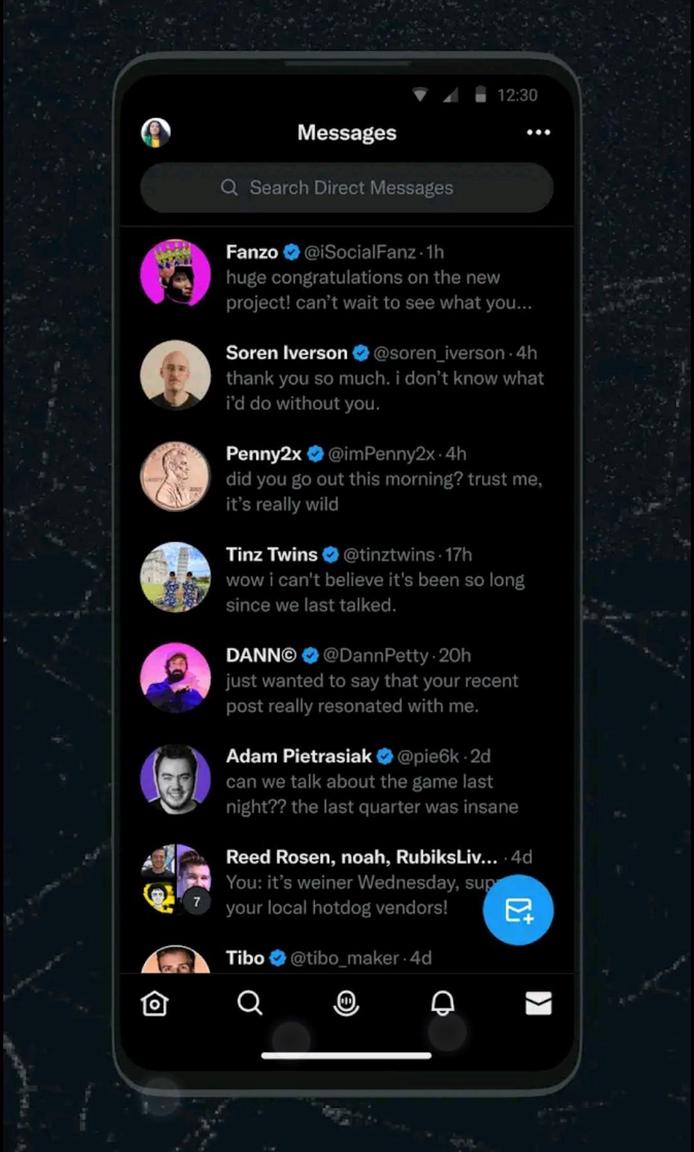View Adam Pietrasiak's profile photo

click(x=175, y=779)
